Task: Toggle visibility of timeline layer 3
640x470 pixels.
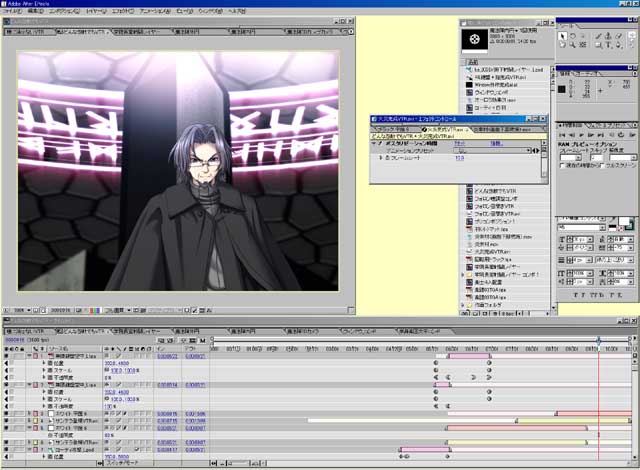Action: 6,414
